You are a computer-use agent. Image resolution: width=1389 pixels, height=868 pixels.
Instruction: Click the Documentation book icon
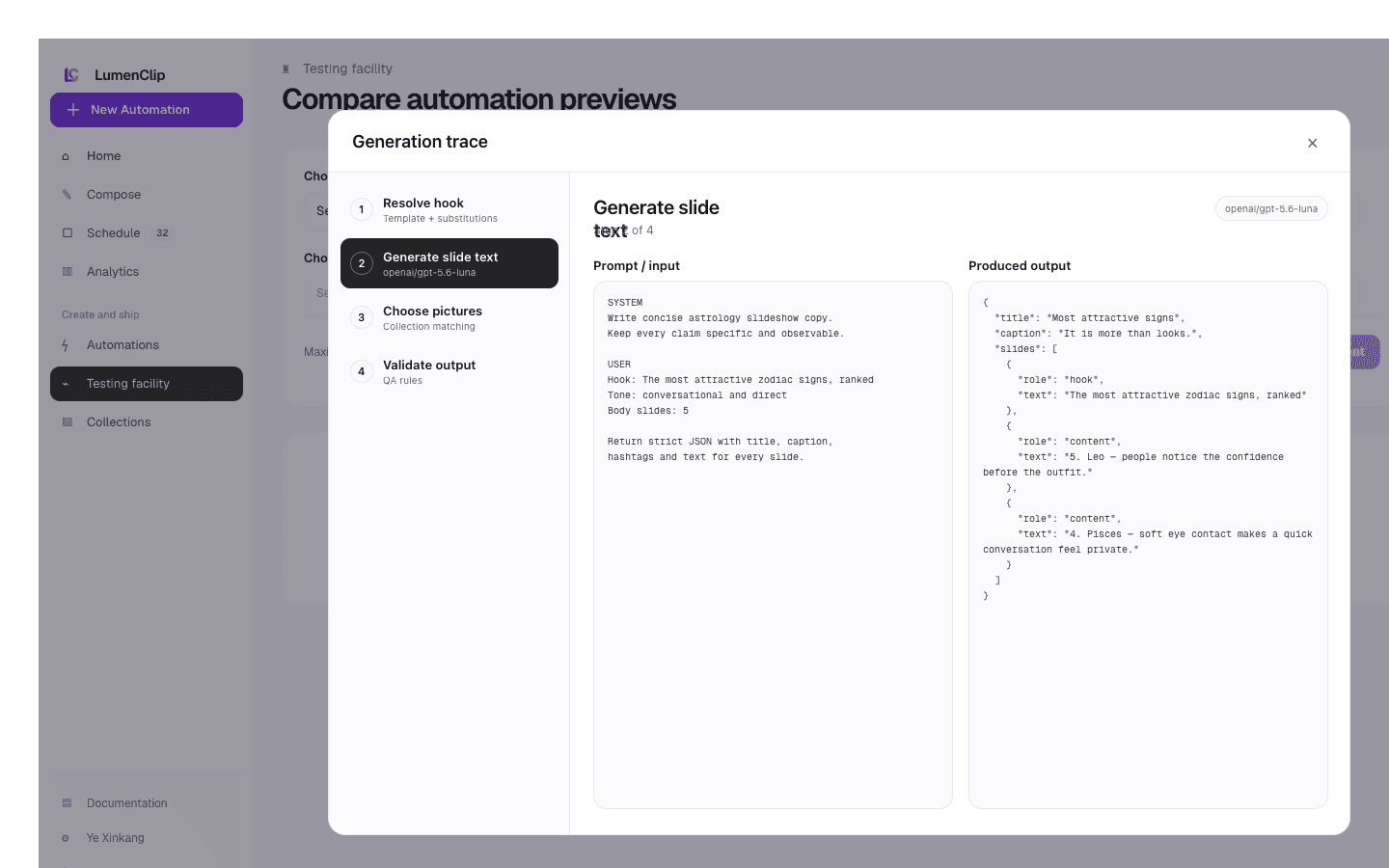click(67, 803)
